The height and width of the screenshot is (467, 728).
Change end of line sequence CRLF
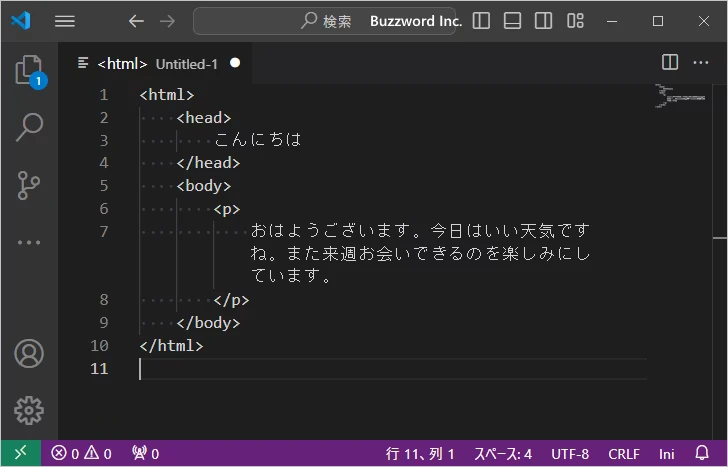click(624, 454)
